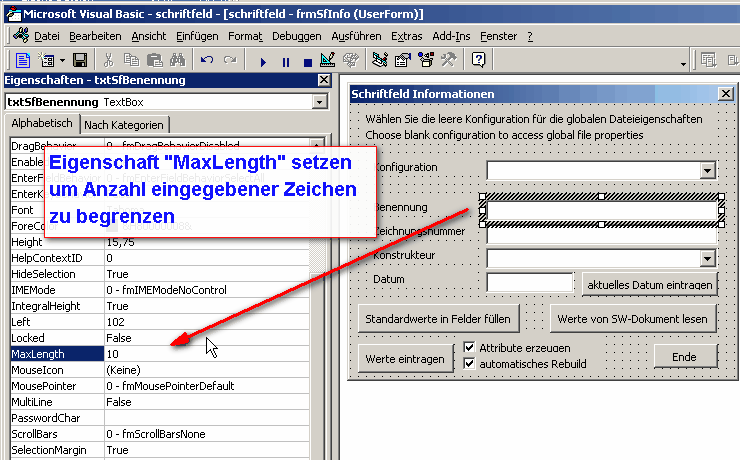Select the MaxLength property row

point(160,354)
